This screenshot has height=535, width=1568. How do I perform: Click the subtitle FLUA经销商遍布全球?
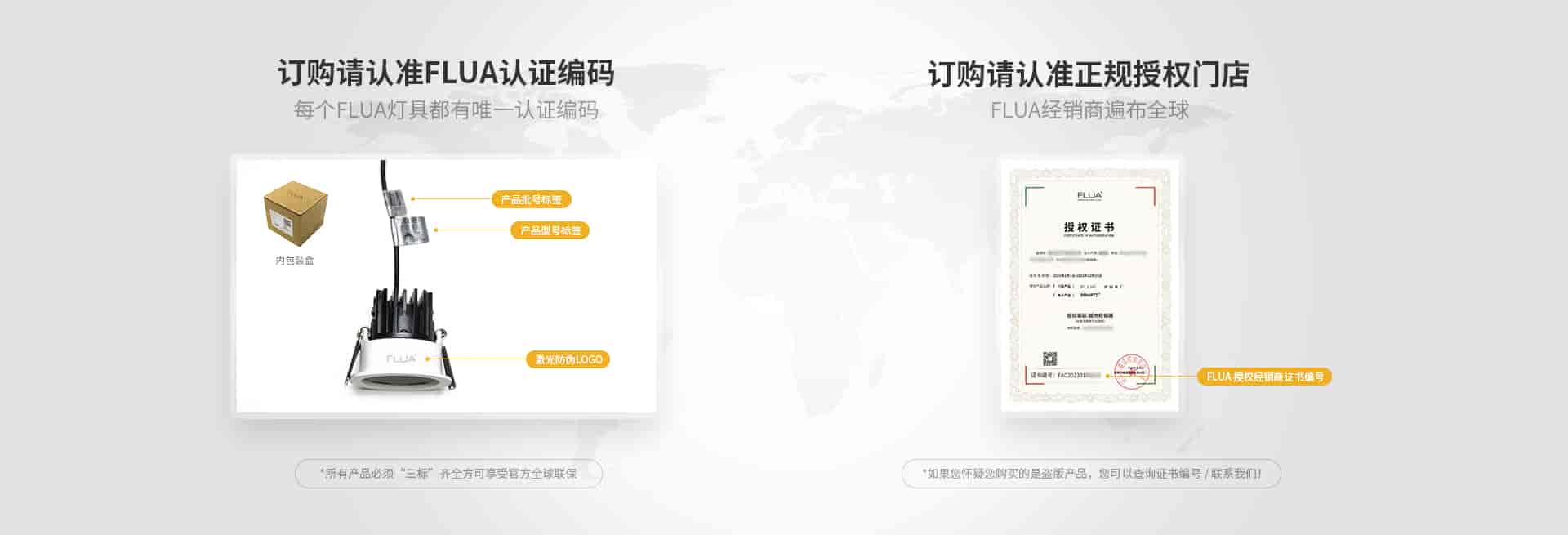coord(1089,110)
